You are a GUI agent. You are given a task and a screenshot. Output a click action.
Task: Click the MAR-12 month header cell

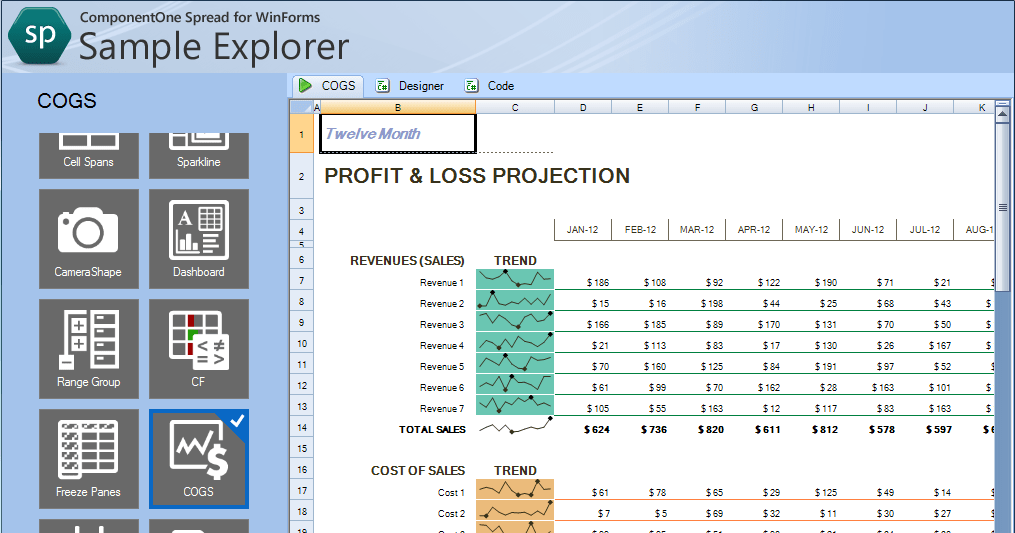pos(697,230)
